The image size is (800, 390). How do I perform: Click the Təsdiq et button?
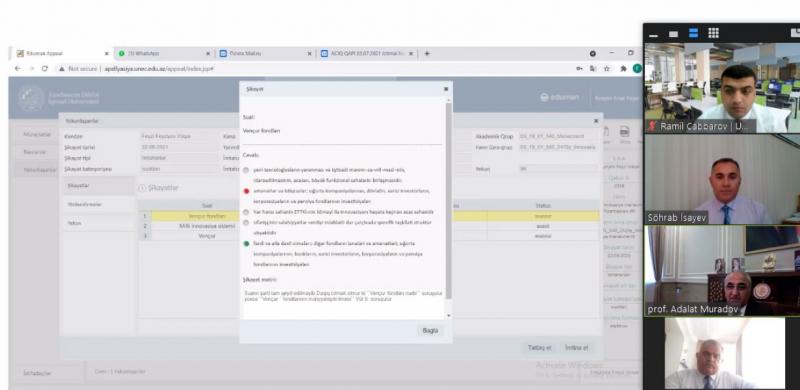[539, 348]
